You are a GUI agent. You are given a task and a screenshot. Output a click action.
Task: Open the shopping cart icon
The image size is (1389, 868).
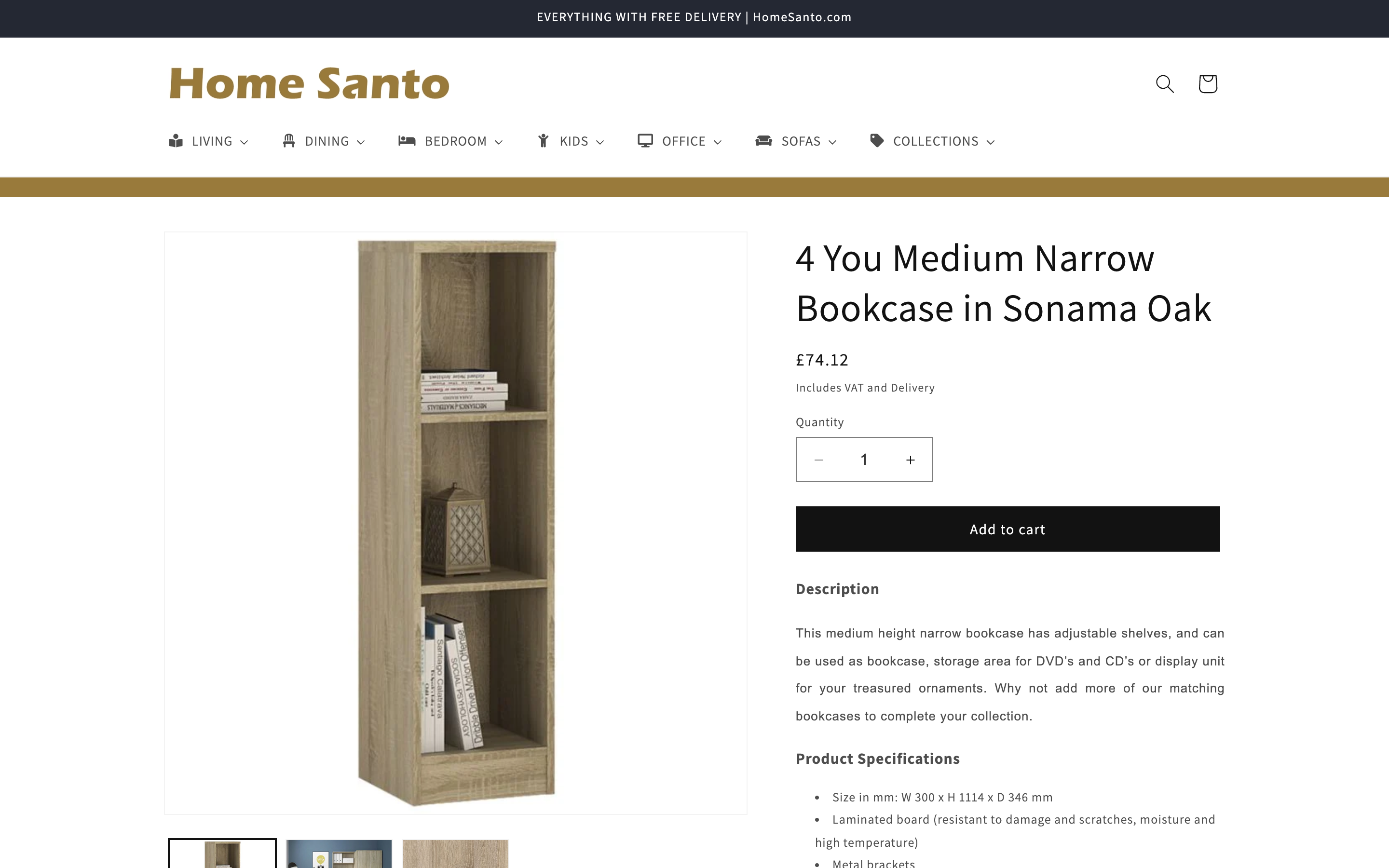click(x=1208, y=84)
